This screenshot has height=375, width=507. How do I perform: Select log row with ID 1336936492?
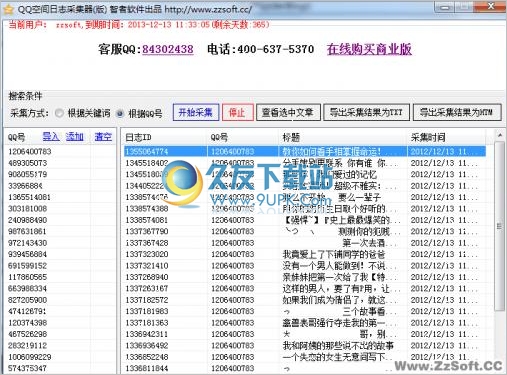(305, 346)
